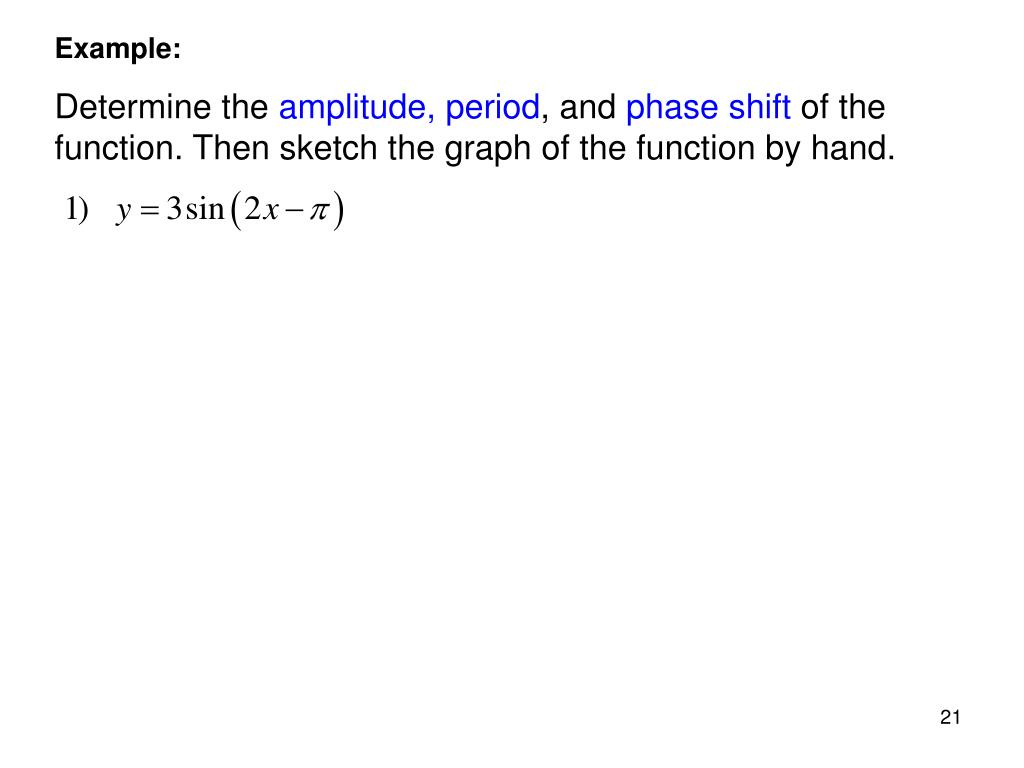Click the slide number 21

click(950, 717)
